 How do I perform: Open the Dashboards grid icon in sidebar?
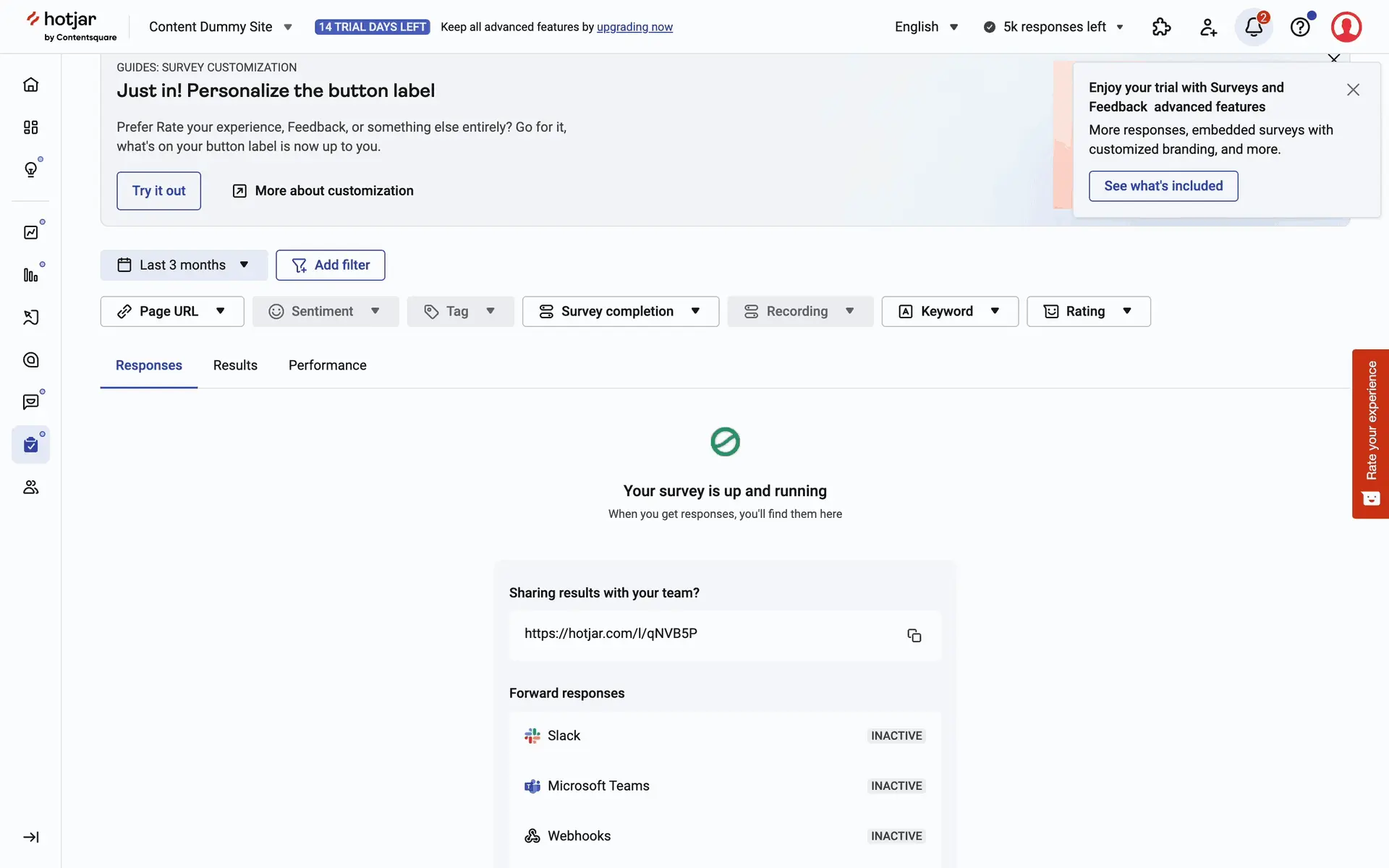tap(30, 127)
